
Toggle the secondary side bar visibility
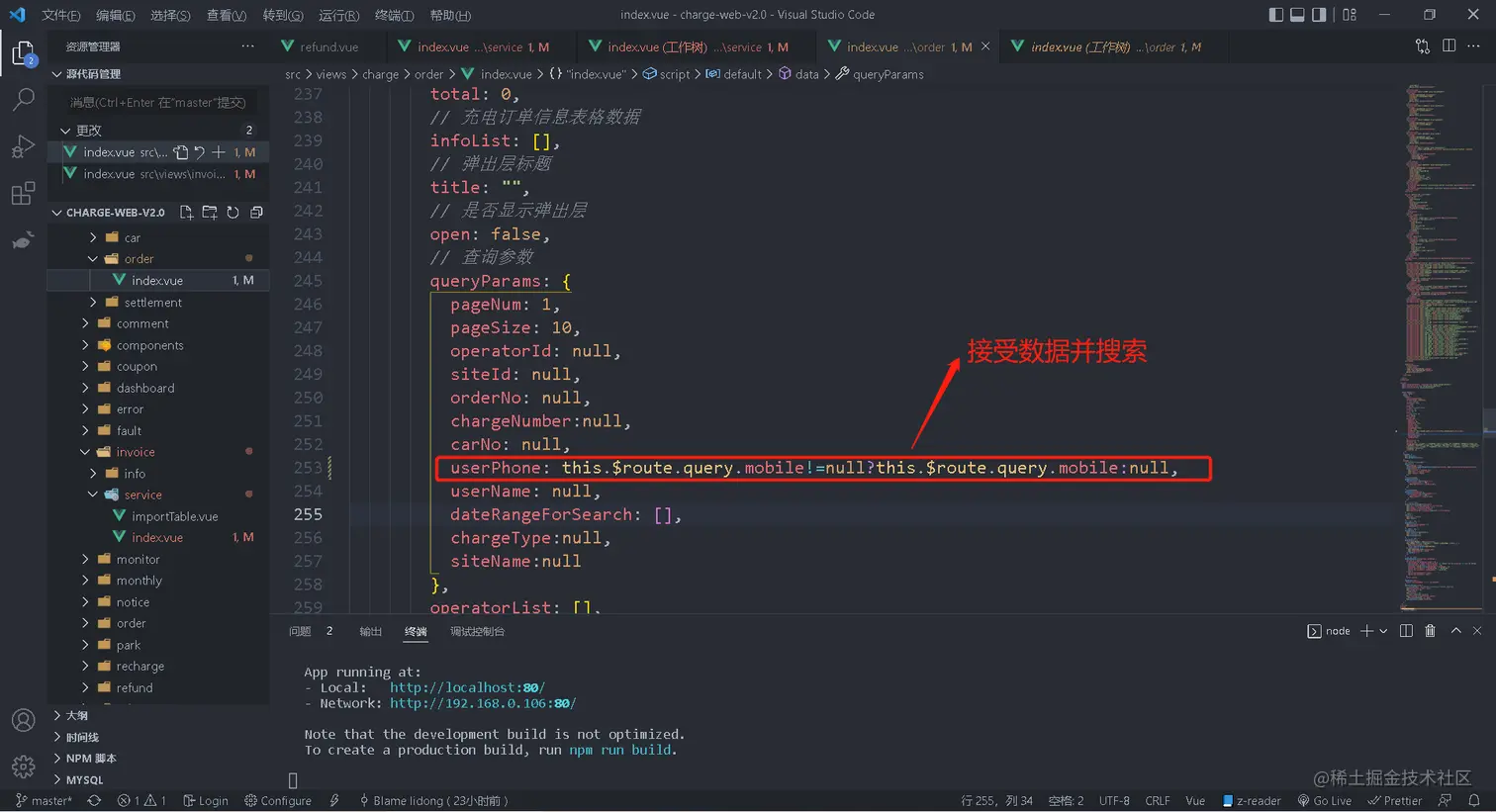(x=1319, y=15)
